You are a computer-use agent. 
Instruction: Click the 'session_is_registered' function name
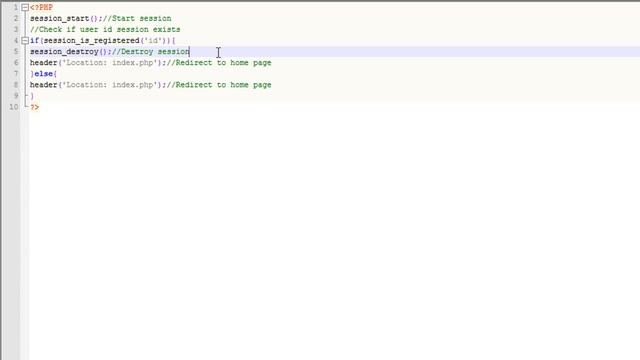91,40
